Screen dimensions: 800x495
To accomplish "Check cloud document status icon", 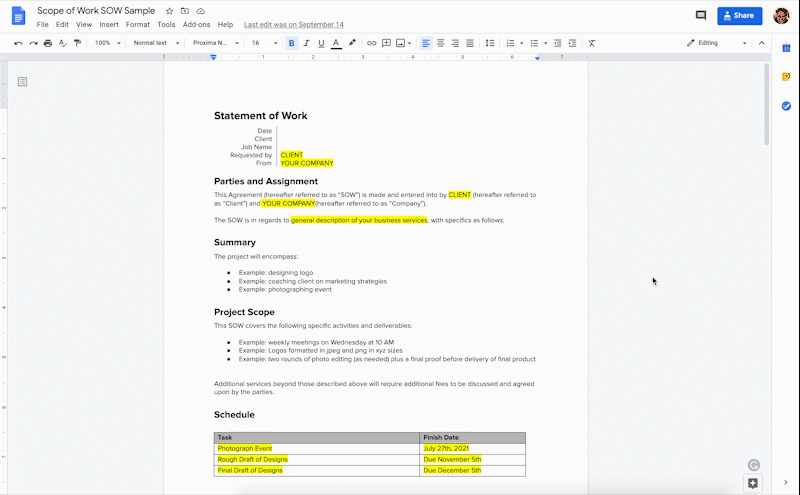I will tap(201, 11).
